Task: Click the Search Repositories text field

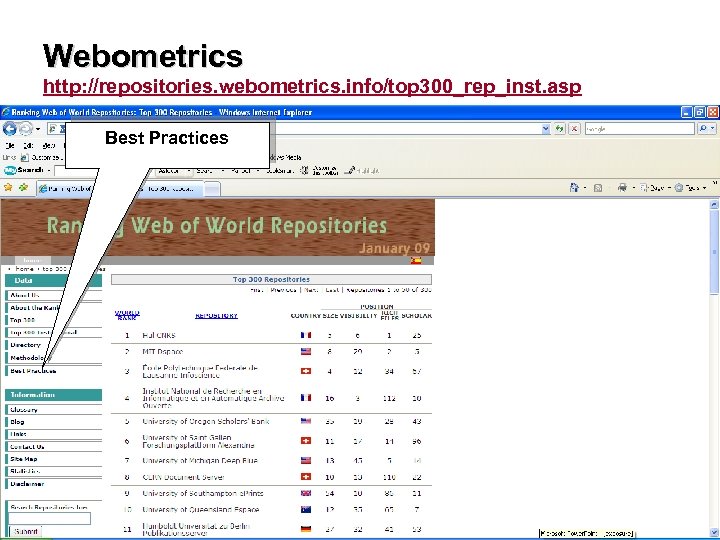Action: coord(50,519)
